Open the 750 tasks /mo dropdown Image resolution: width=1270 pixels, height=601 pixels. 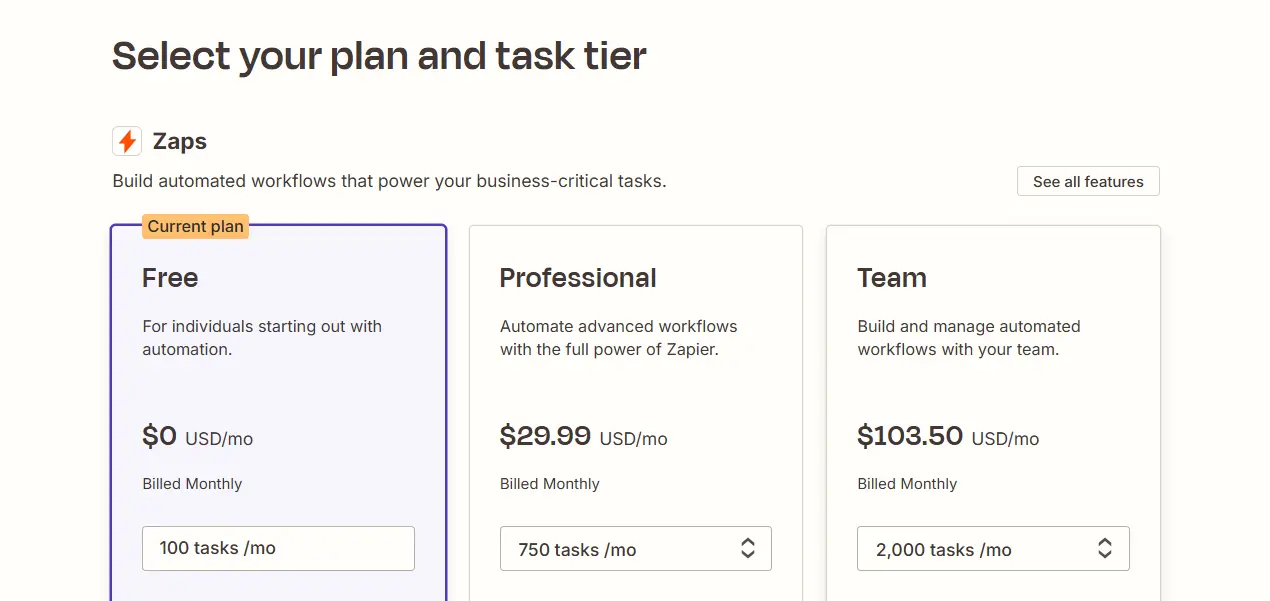[x=636, y=548]
